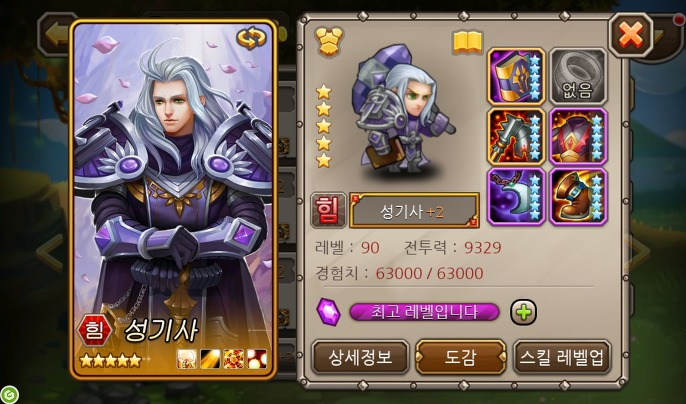Click the 성기사 +2 class name box

coord(414,211)
